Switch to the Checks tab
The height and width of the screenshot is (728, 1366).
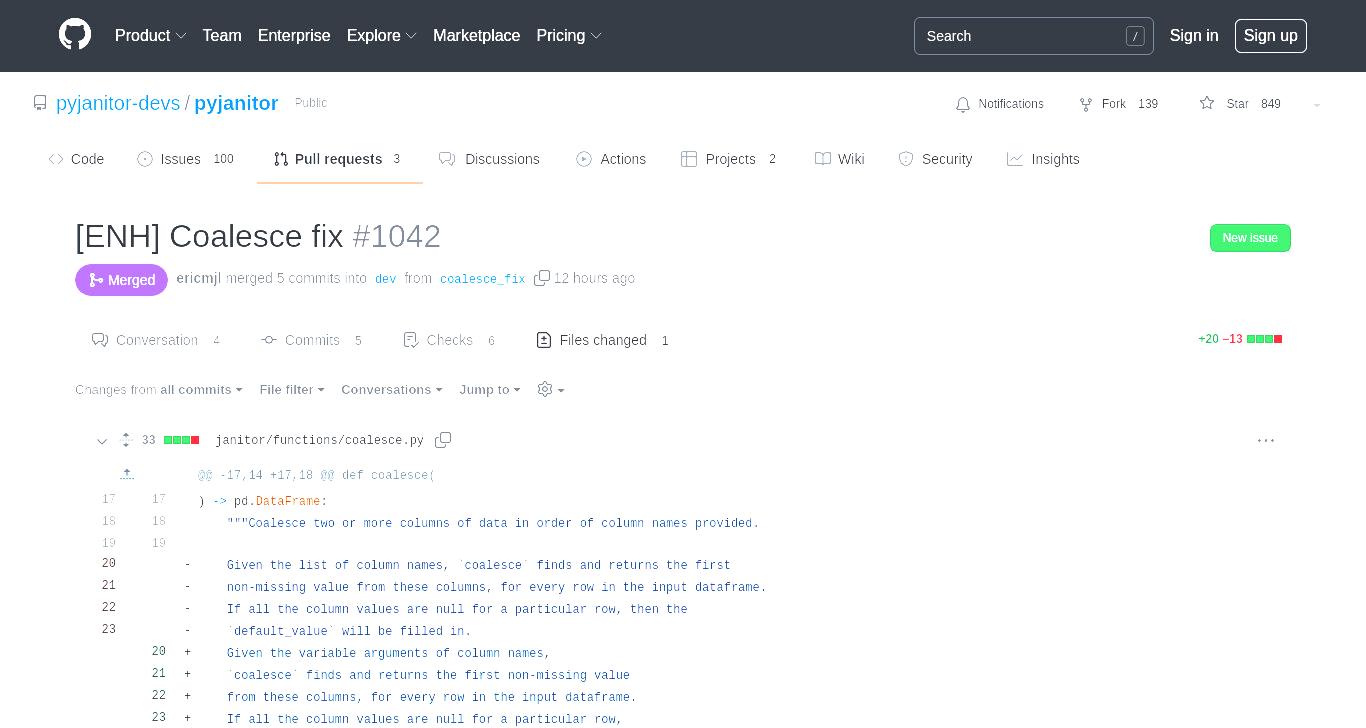click(x=450, y=340)
